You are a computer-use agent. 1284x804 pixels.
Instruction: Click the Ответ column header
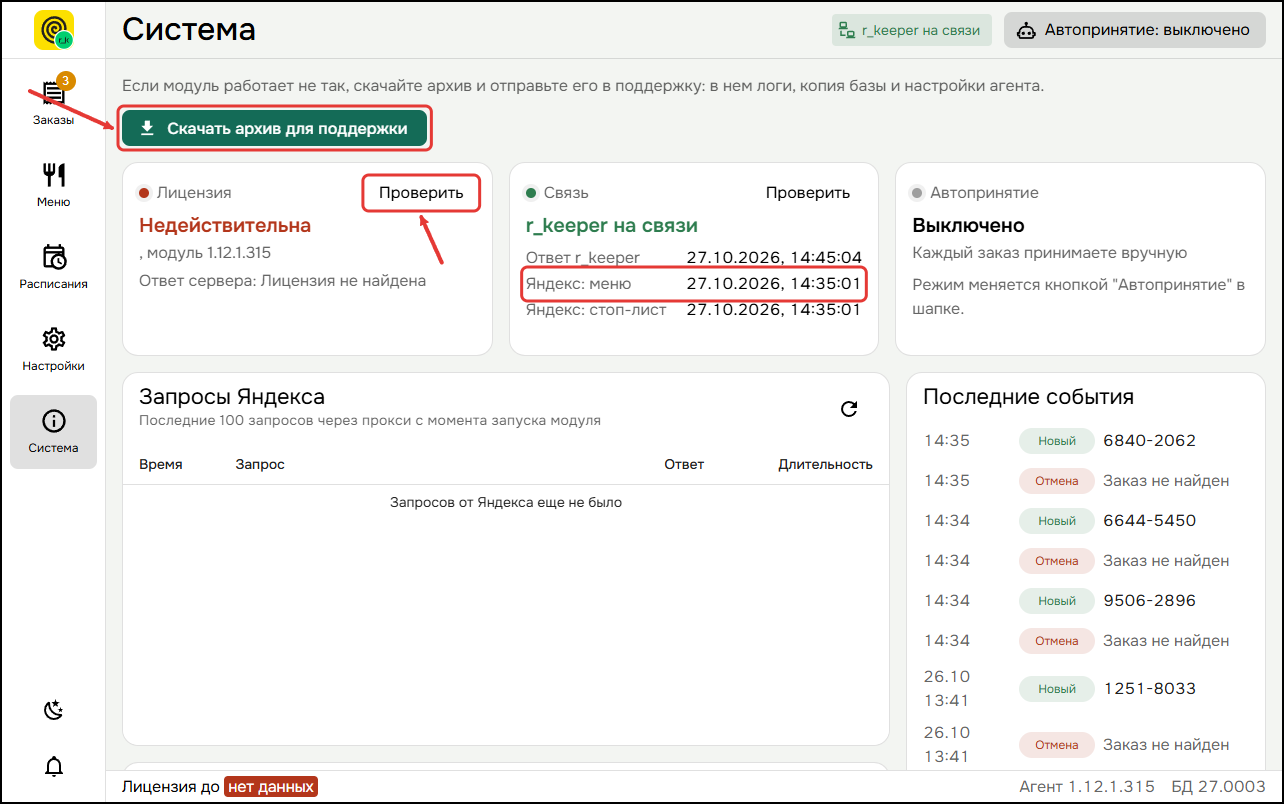click(x=684, y=464)
